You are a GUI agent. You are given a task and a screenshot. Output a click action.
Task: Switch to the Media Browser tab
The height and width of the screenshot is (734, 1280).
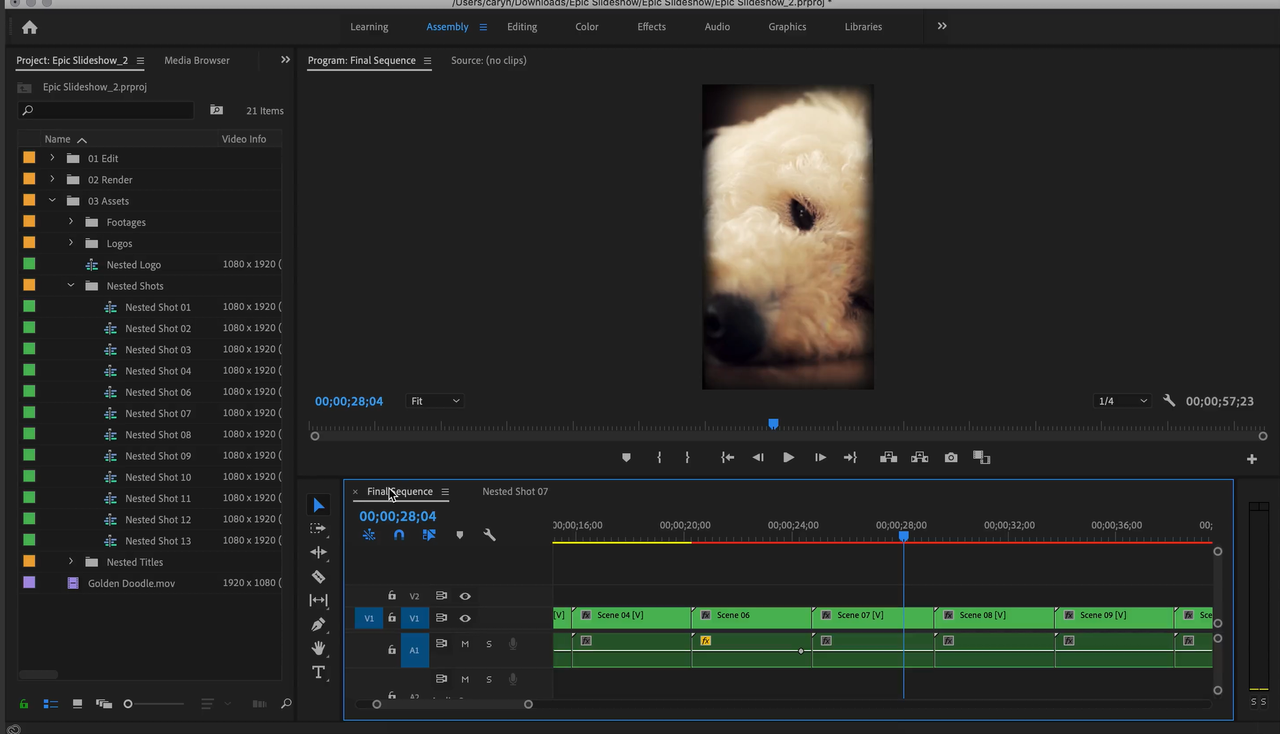[196, 60]
